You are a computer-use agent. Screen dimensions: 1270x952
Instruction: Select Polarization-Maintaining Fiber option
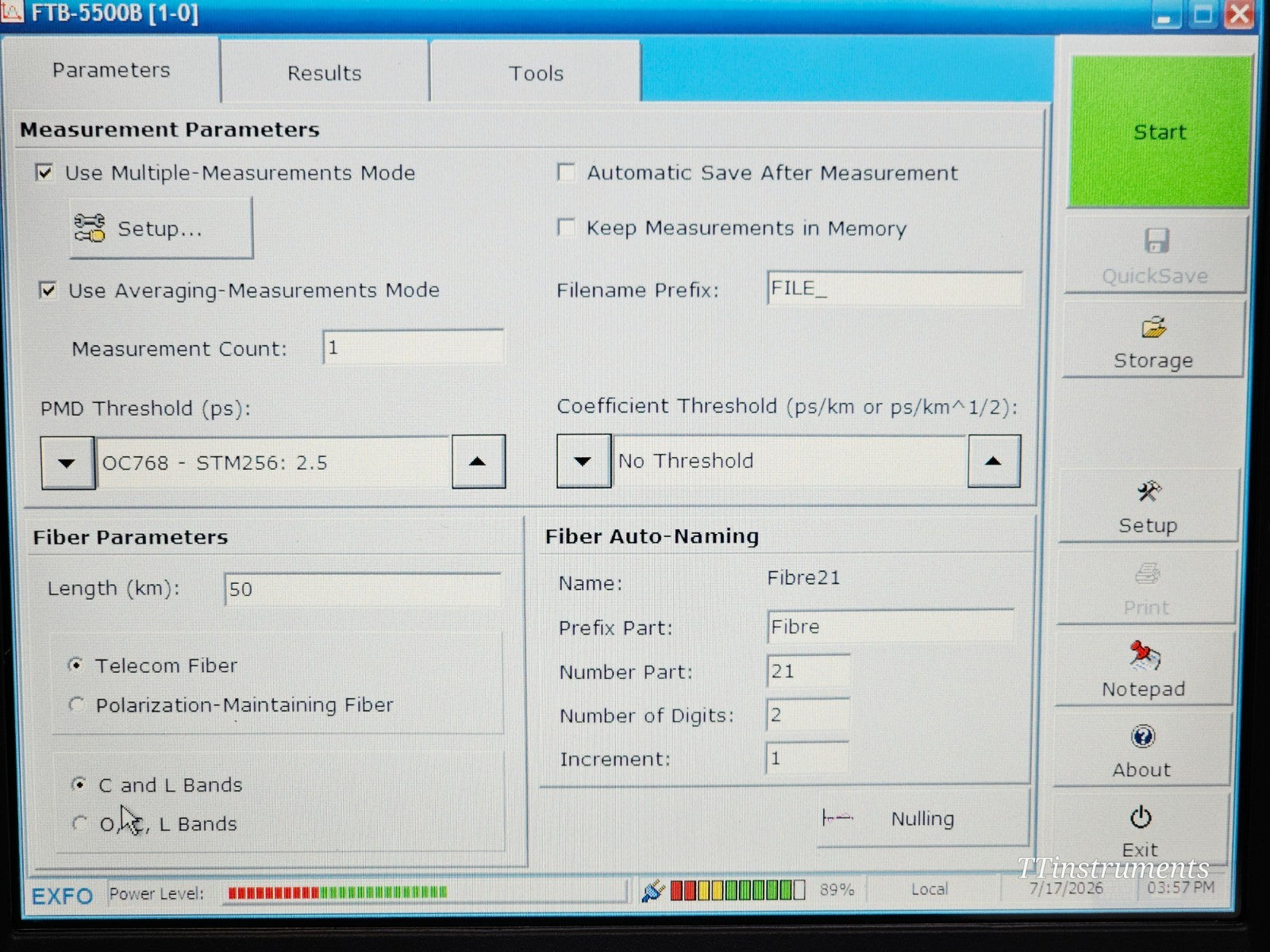(76, 704)
